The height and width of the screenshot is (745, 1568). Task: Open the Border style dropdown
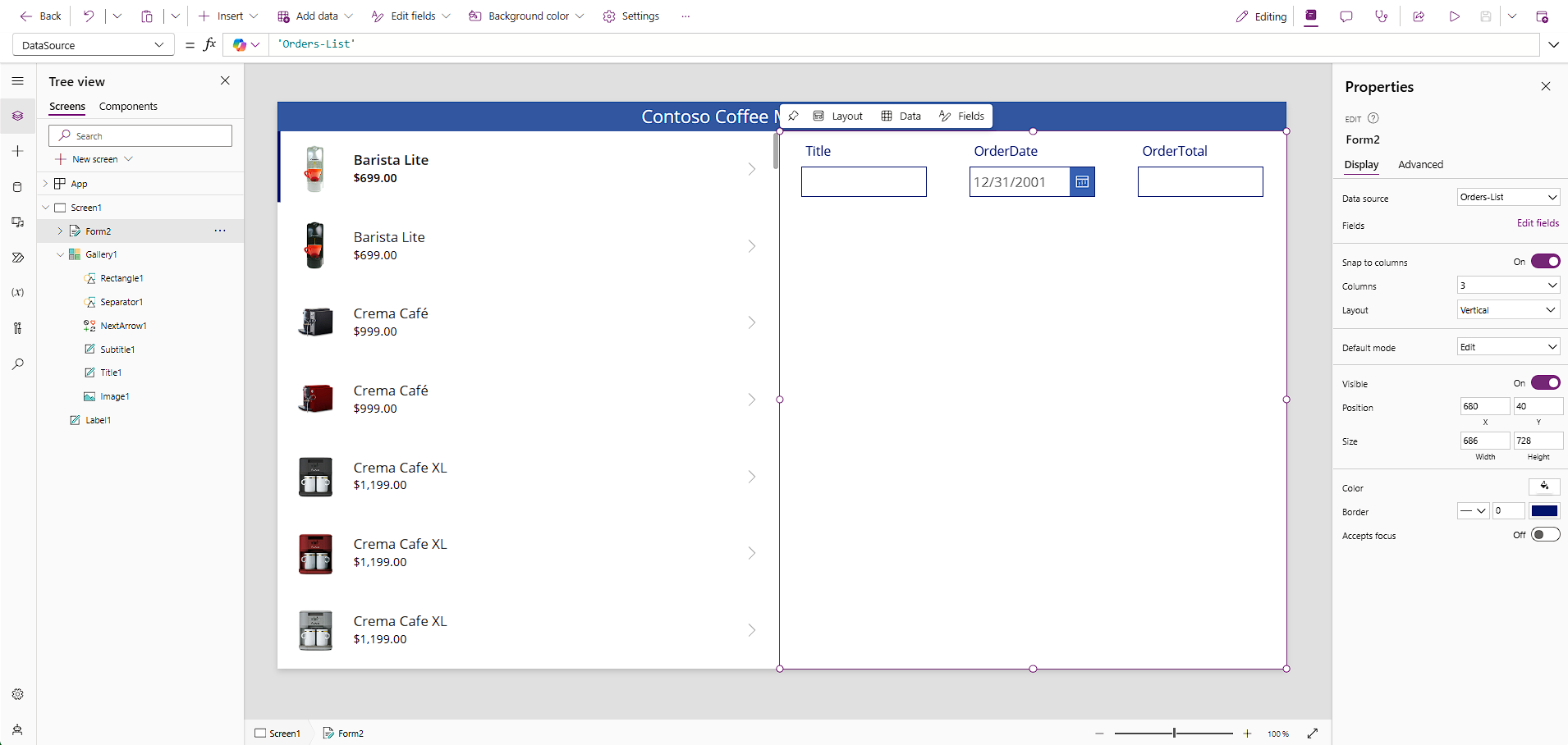pos(1473,510)
